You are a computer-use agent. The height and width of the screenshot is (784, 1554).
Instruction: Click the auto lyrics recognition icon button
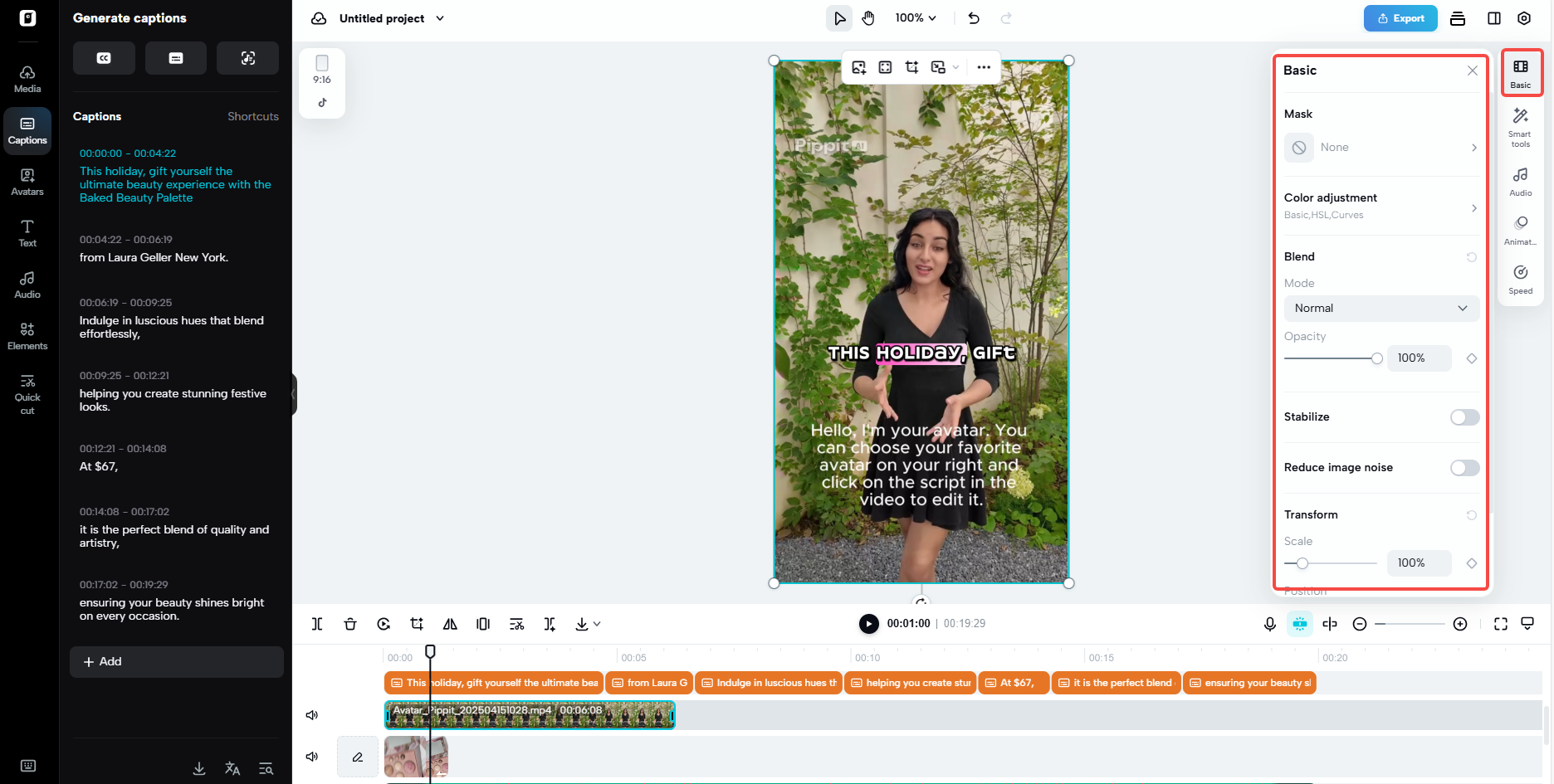(x=247, y=58)
